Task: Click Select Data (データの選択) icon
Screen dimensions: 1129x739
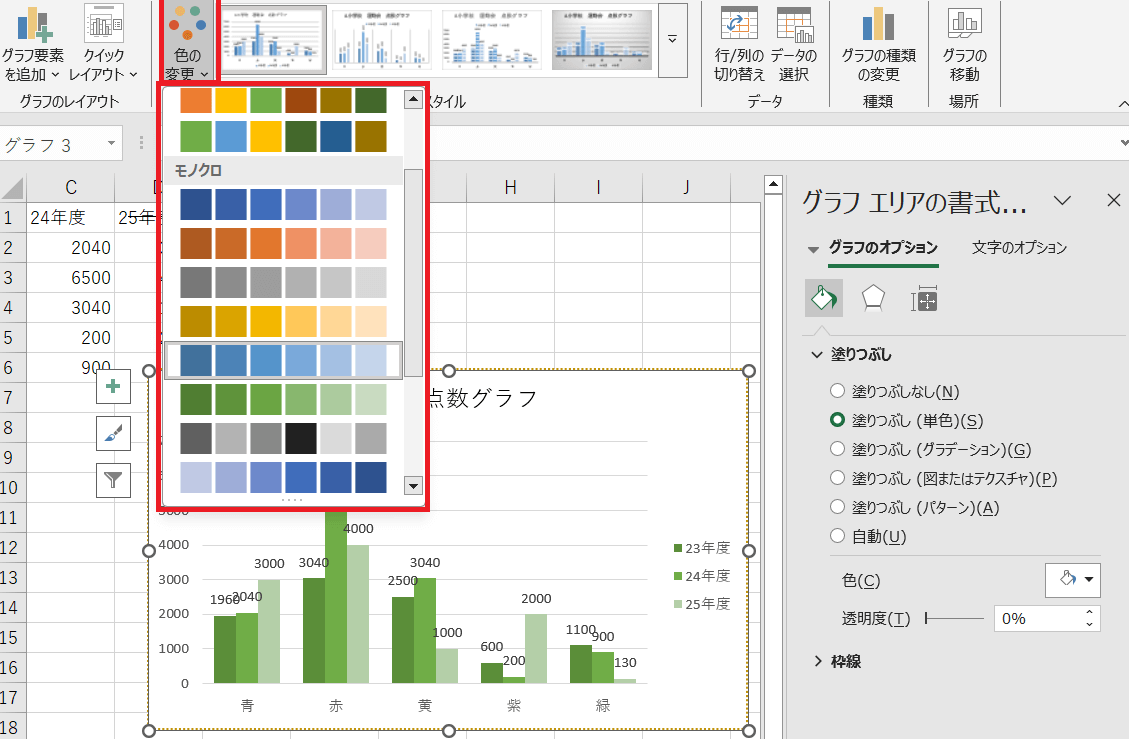Action: coord(794,24)
